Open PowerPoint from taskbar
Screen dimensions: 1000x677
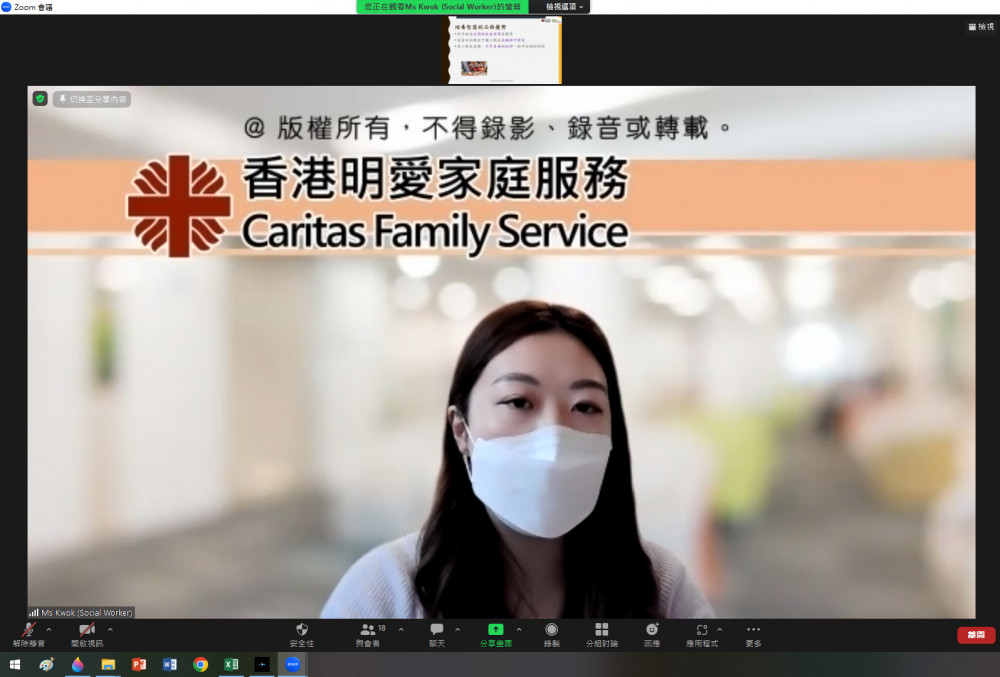(138, 664)
